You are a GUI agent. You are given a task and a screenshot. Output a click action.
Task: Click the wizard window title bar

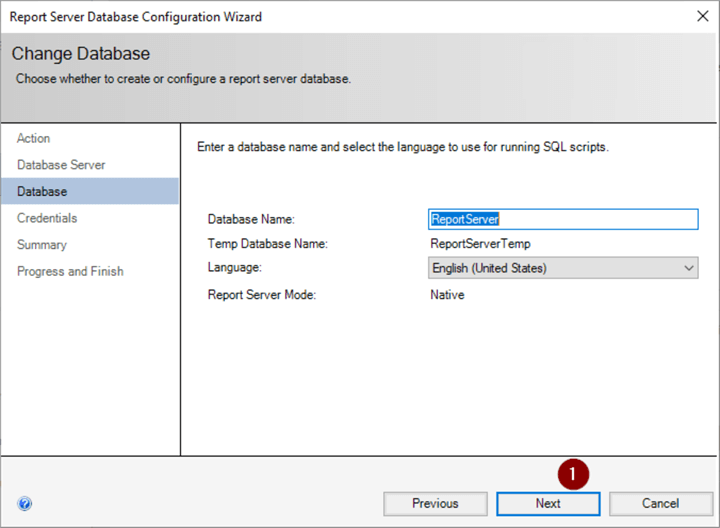300,16
